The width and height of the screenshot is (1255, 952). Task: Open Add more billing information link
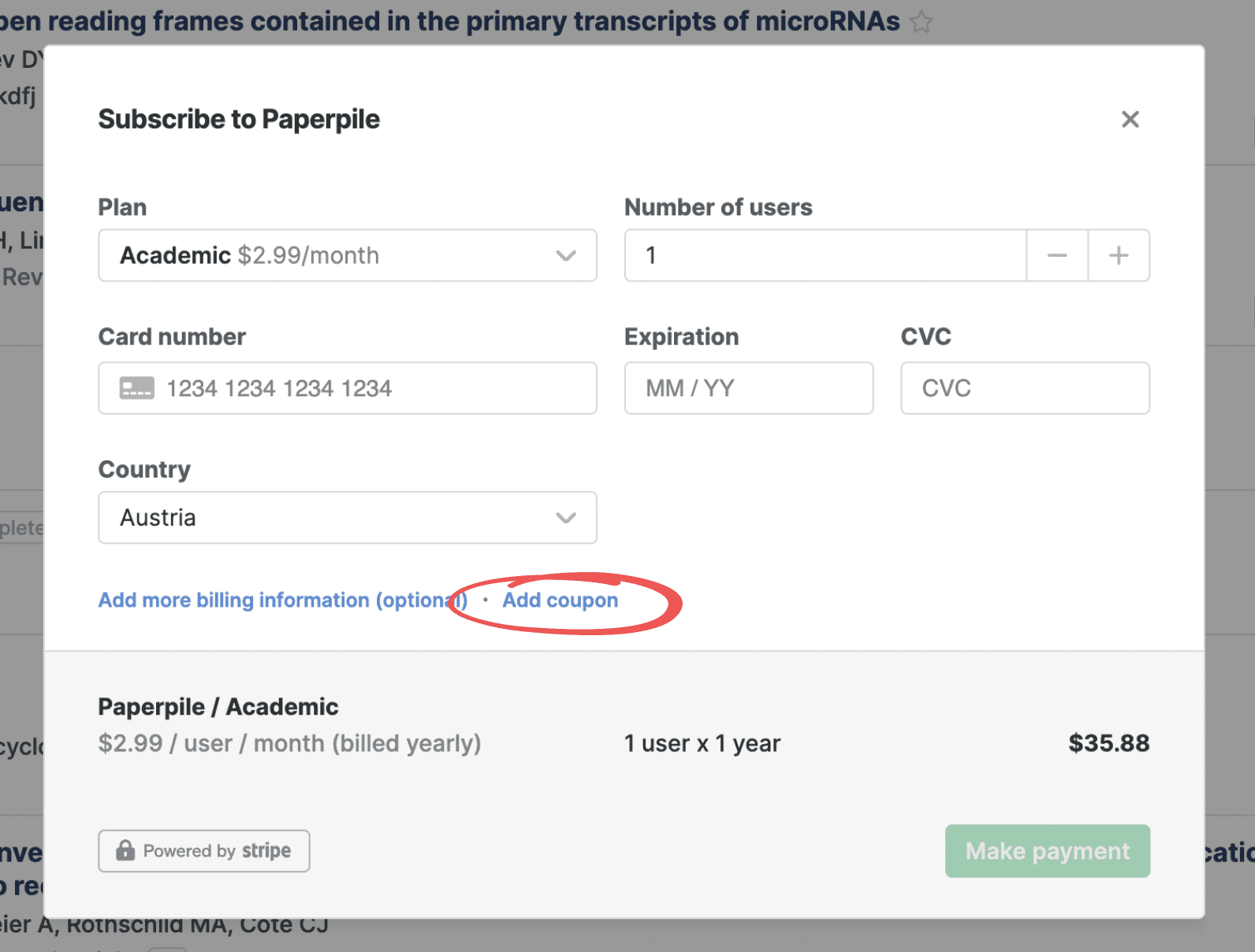281,600
